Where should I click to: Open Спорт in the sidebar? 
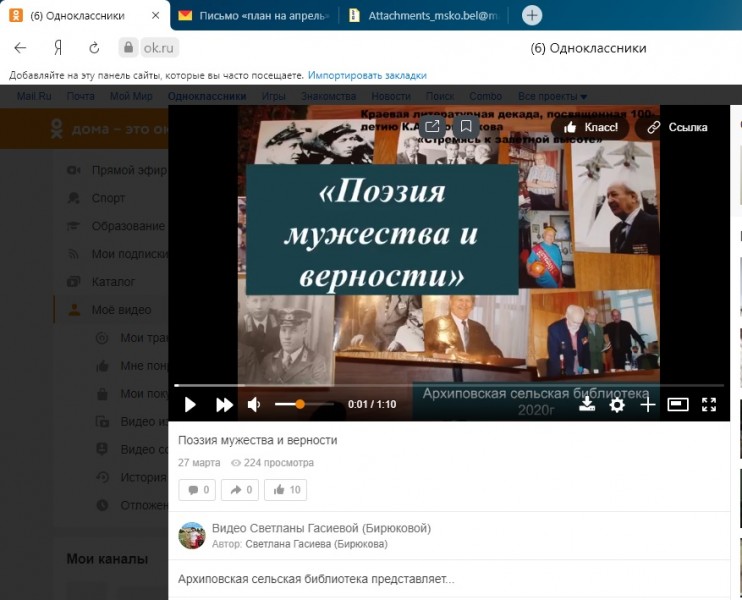click(x=108, y=198)
